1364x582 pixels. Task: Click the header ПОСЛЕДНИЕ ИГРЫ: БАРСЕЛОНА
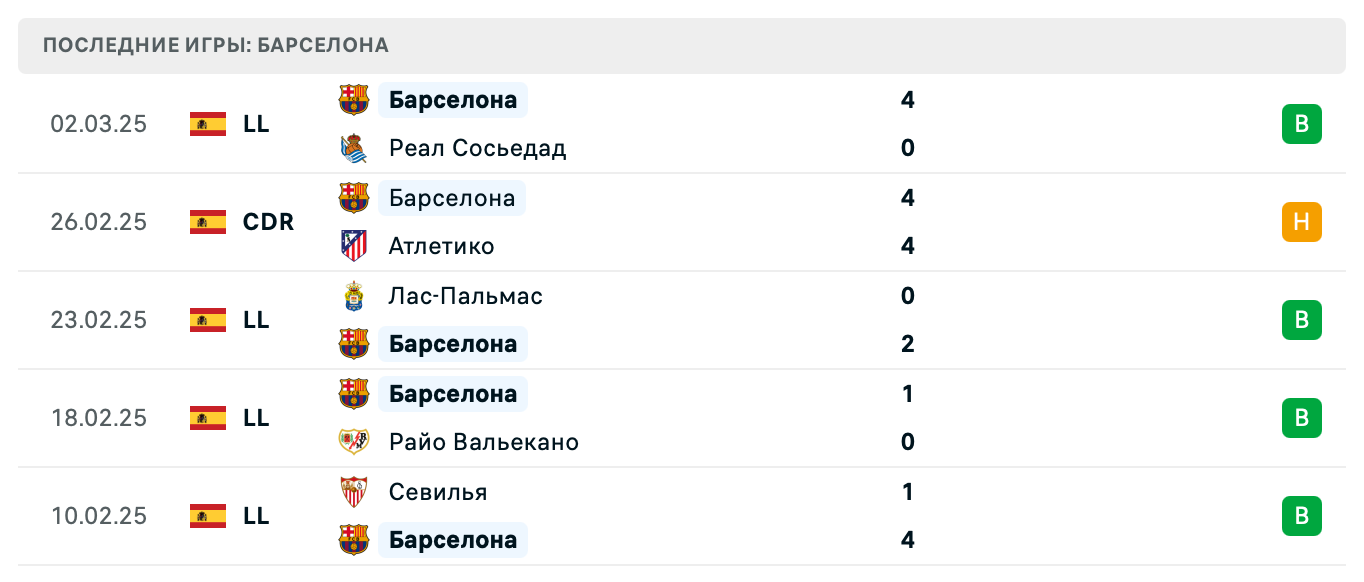point(214,44)
